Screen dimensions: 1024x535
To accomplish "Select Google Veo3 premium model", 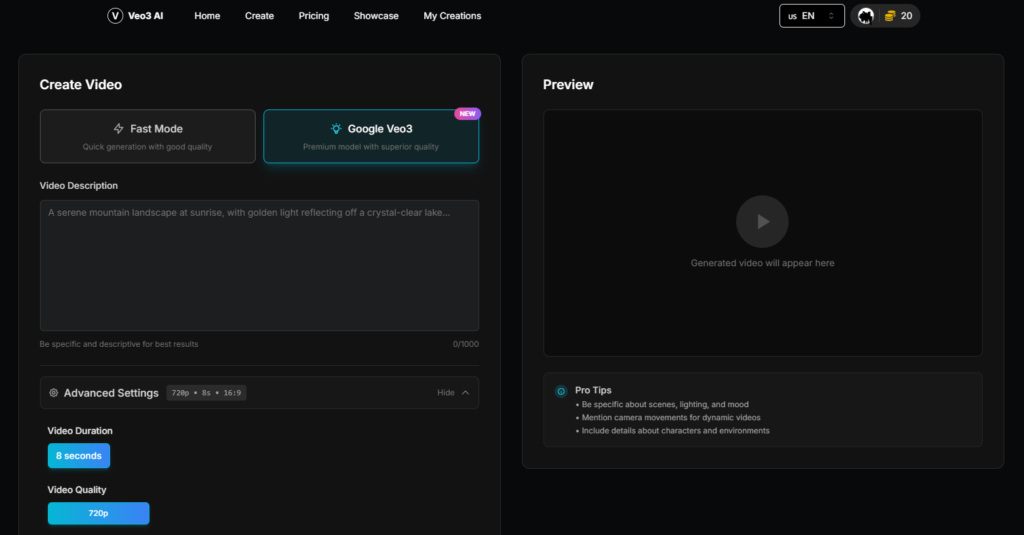I will (371, 136).
